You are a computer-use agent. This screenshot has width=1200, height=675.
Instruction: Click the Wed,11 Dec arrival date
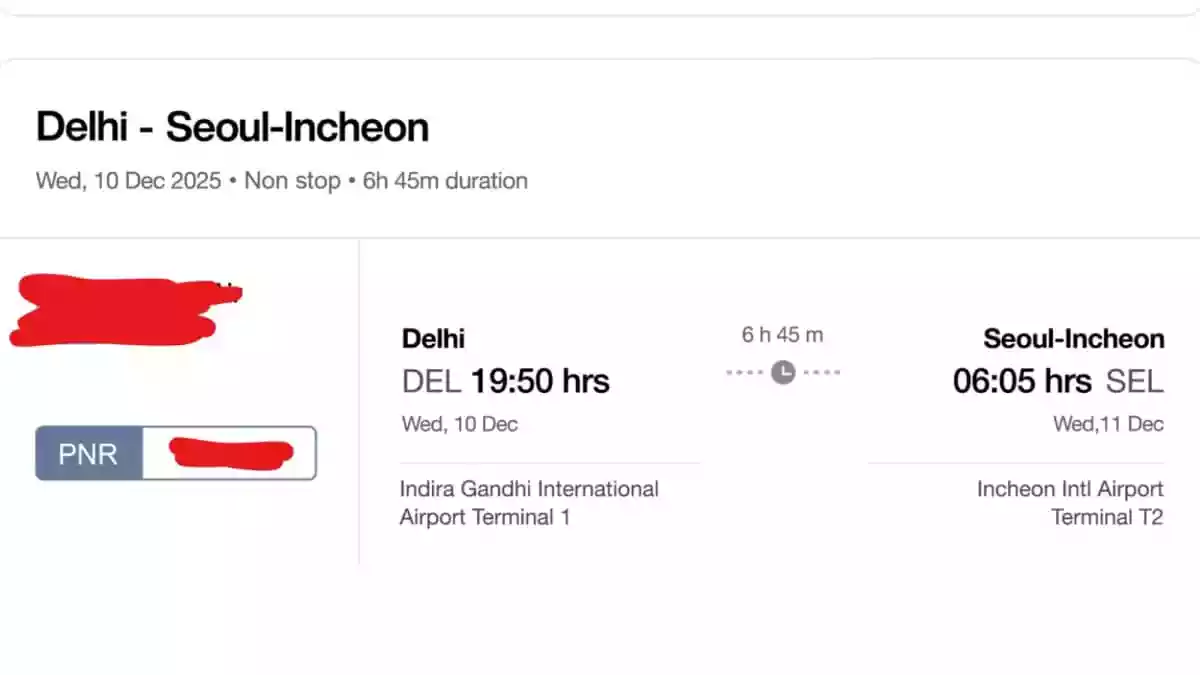(x=1108, y=424)
